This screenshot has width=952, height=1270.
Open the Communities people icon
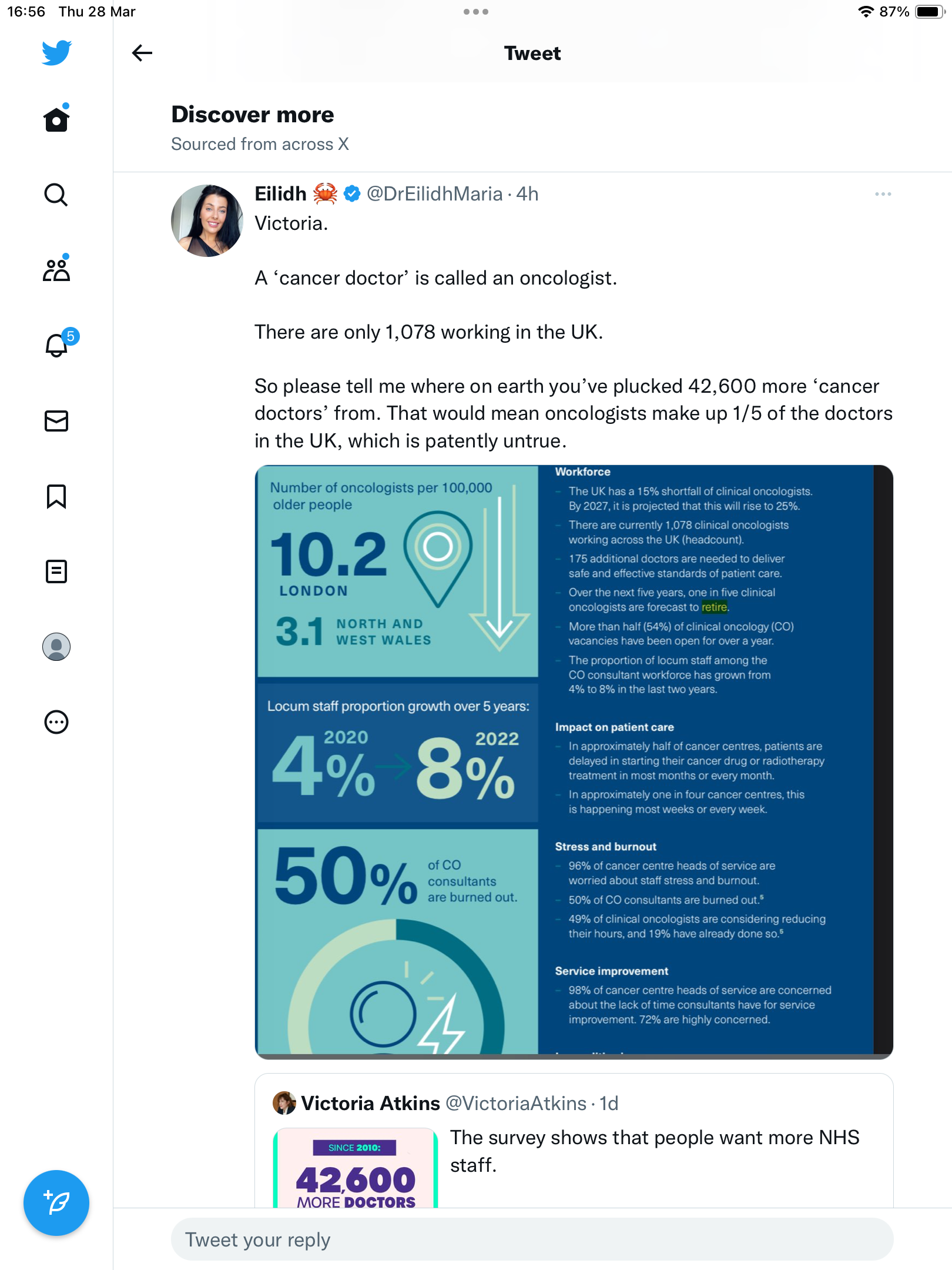tap(56, 269)
